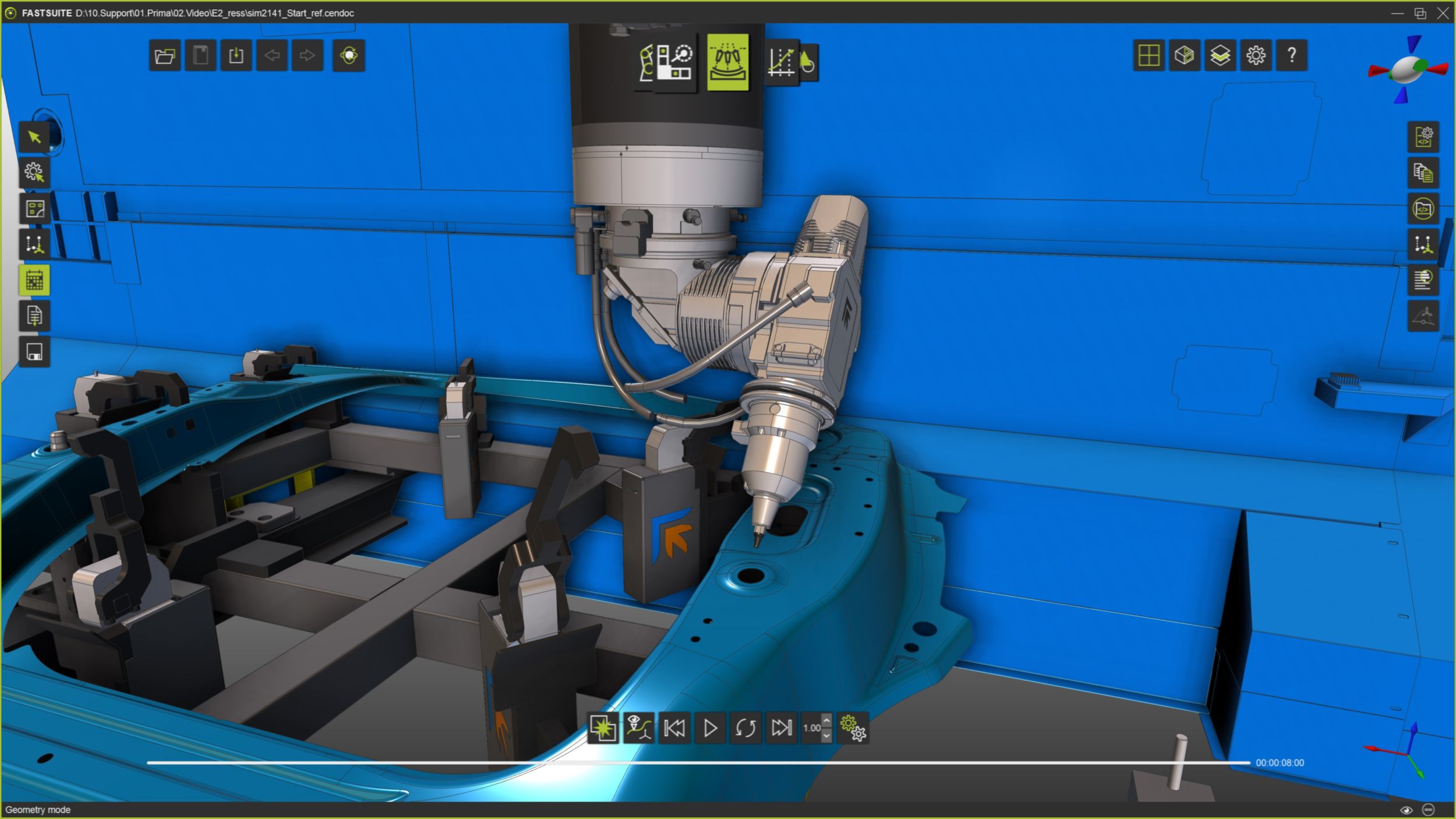This screenshot has width=1456, height=819.
Task: Open simulation settings gears in playback bar
Action: click(853, 728)
